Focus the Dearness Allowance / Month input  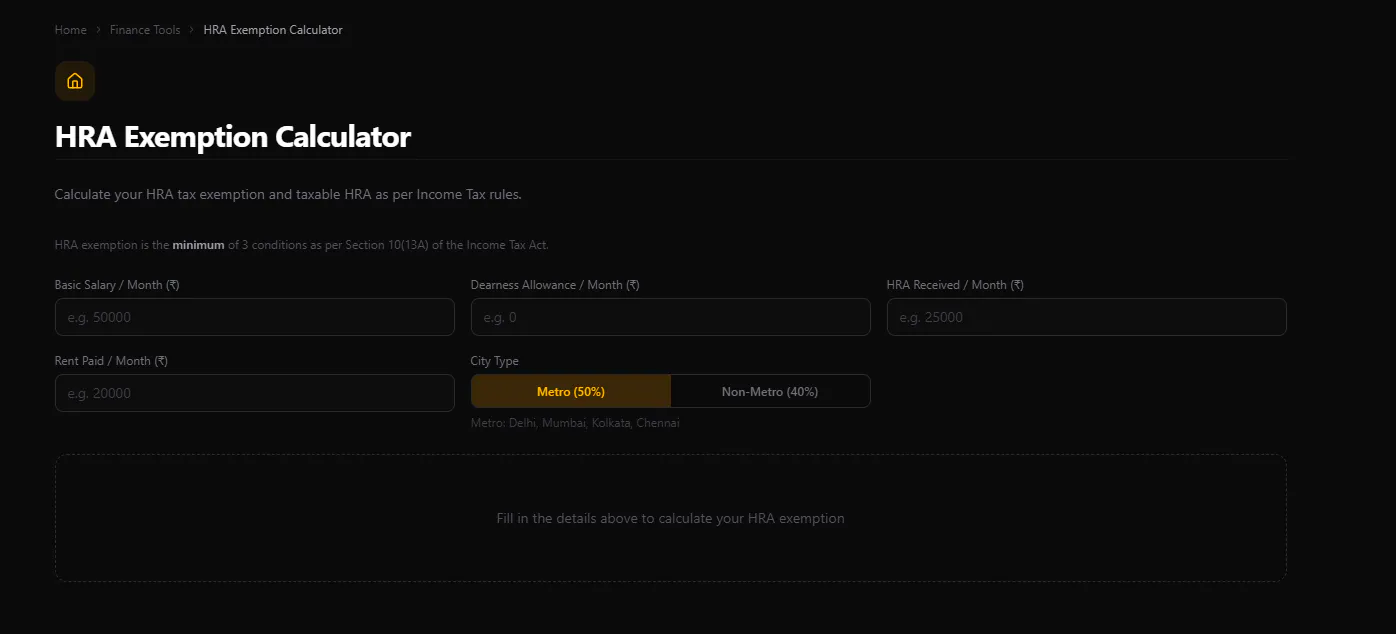[671, 317]
